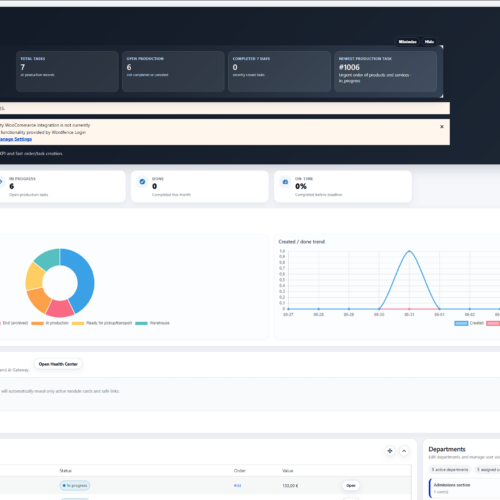500x500 pixels.
Task: Click the Created / done trend title
Action: tap(301, 242)
